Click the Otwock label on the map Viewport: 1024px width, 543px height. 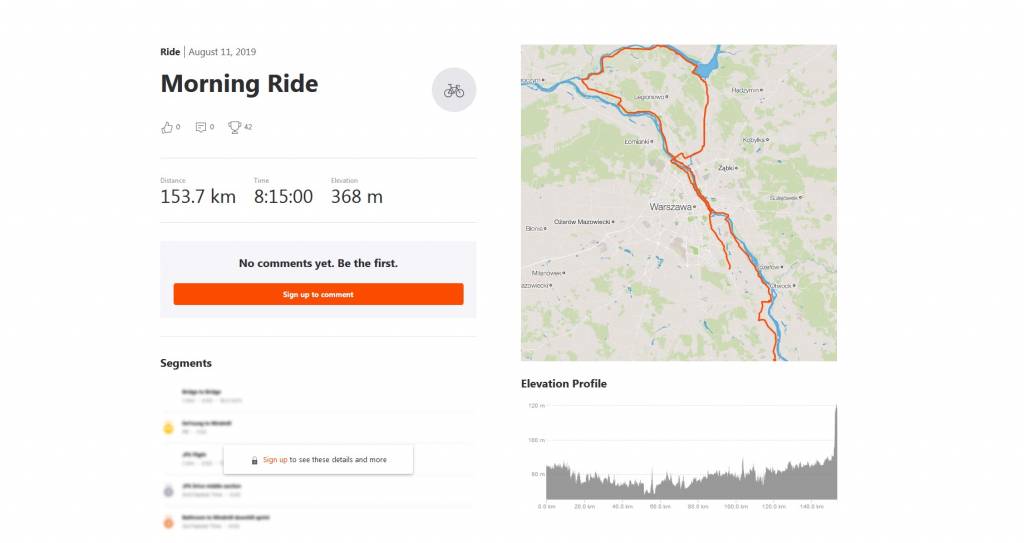[x=780, y=285]
